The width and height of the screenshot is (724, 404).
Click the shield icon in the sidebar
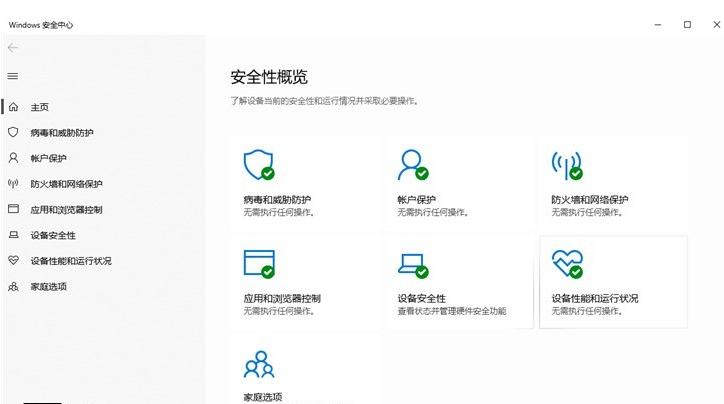(13, 133)
